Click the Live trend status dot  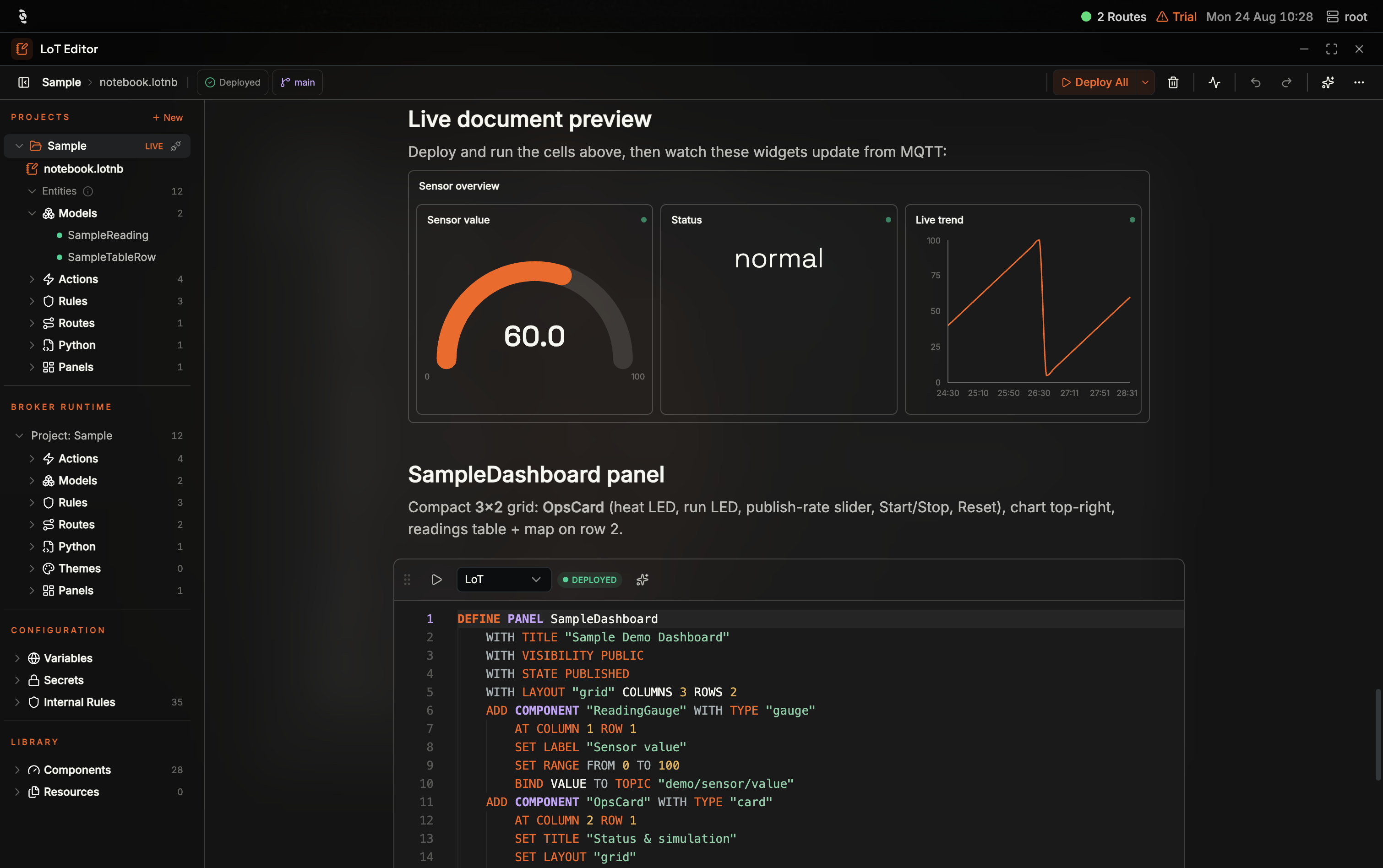click(1132, 220)
